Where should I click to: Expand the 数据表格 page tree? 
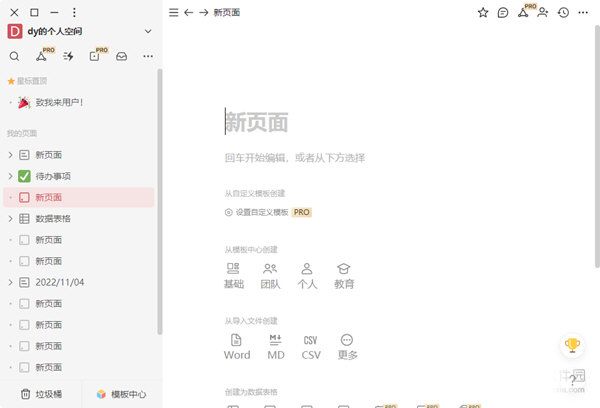click(x=10, y=219)
